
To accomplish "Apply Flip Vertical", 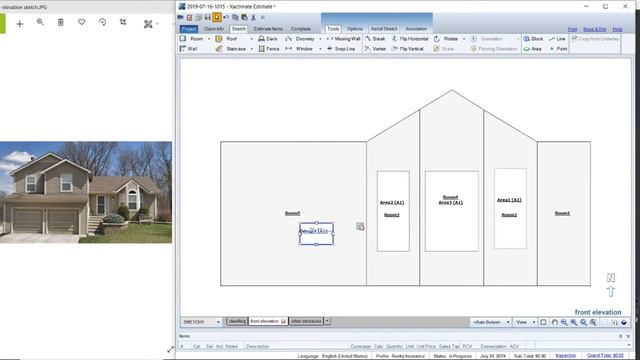I will point(407,49).
